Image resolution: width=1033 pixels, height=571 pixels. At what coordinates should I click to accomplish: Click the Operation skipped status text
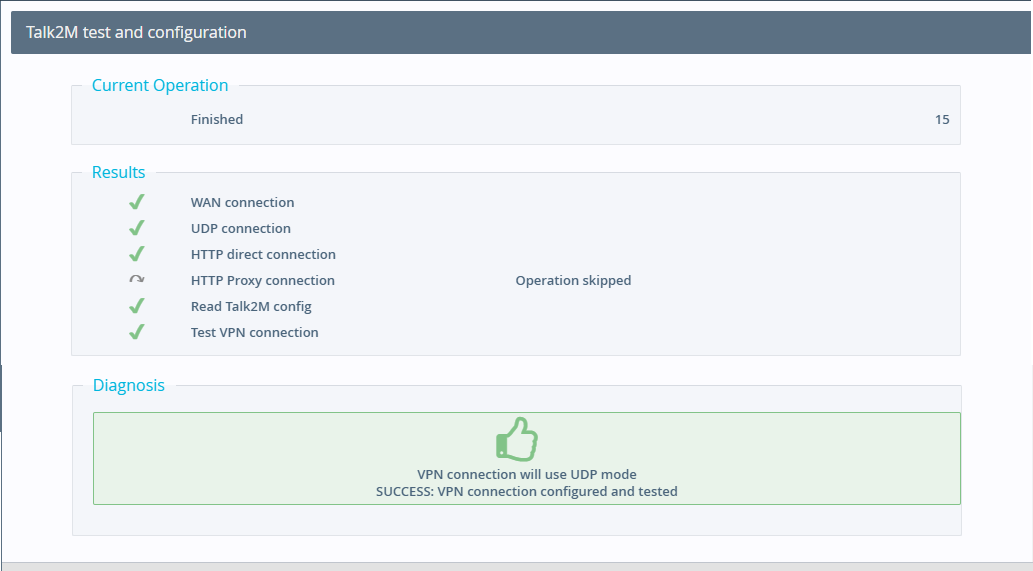click(x=573, y=281)
